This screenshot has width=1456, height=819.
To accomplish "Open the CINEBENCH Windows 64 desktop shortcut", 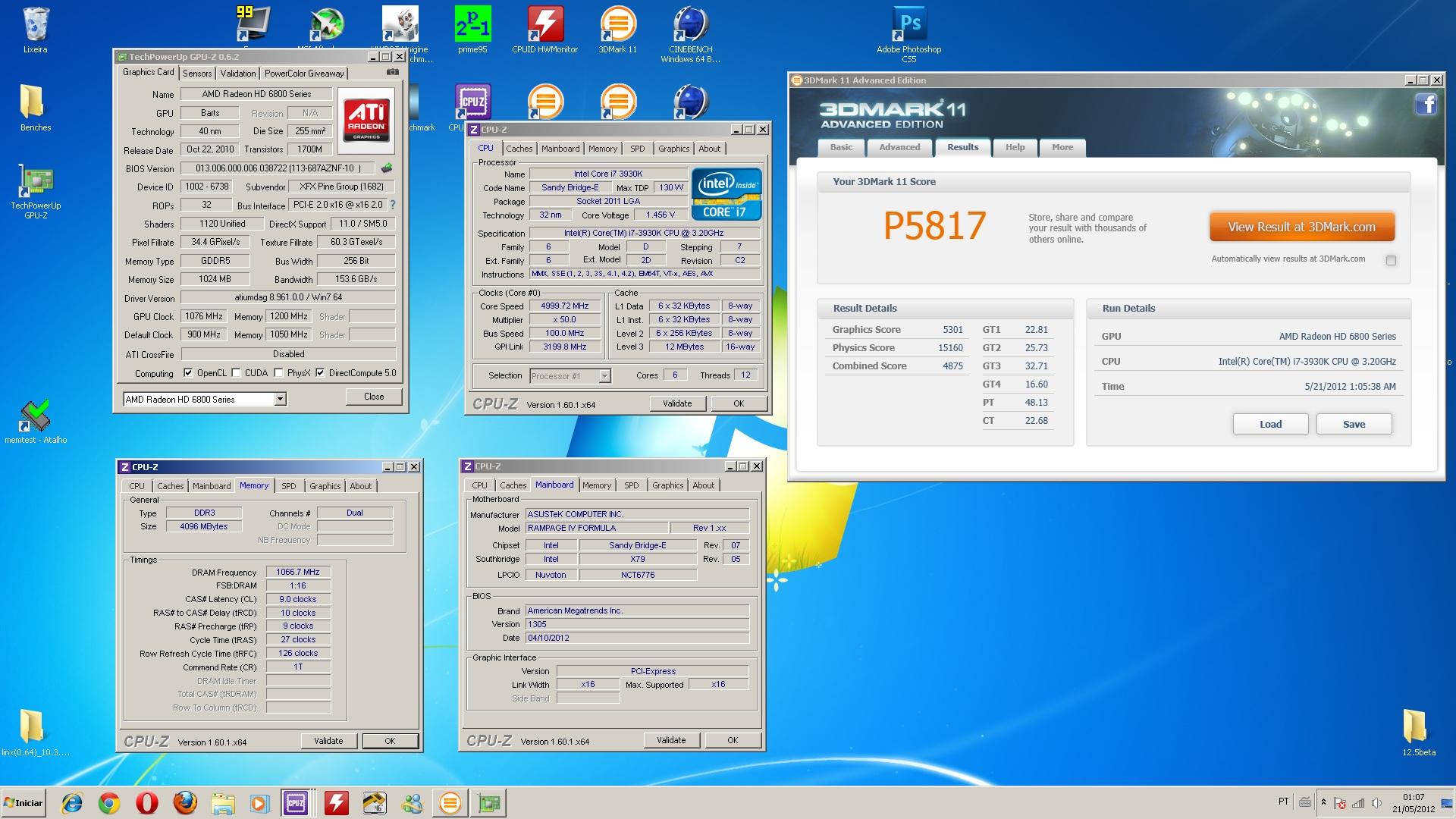I will click(690, 34).
